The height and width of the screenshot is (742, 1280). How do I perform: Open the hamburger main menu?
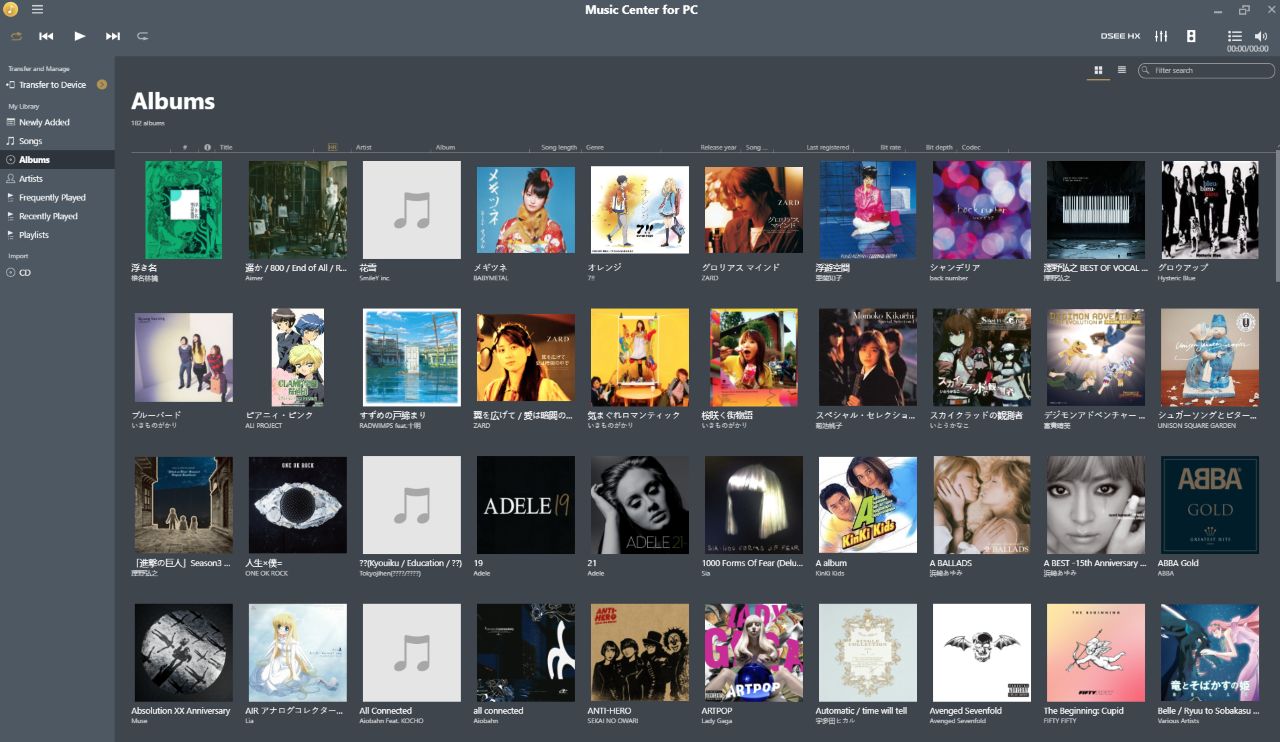(x=37, y=9)
